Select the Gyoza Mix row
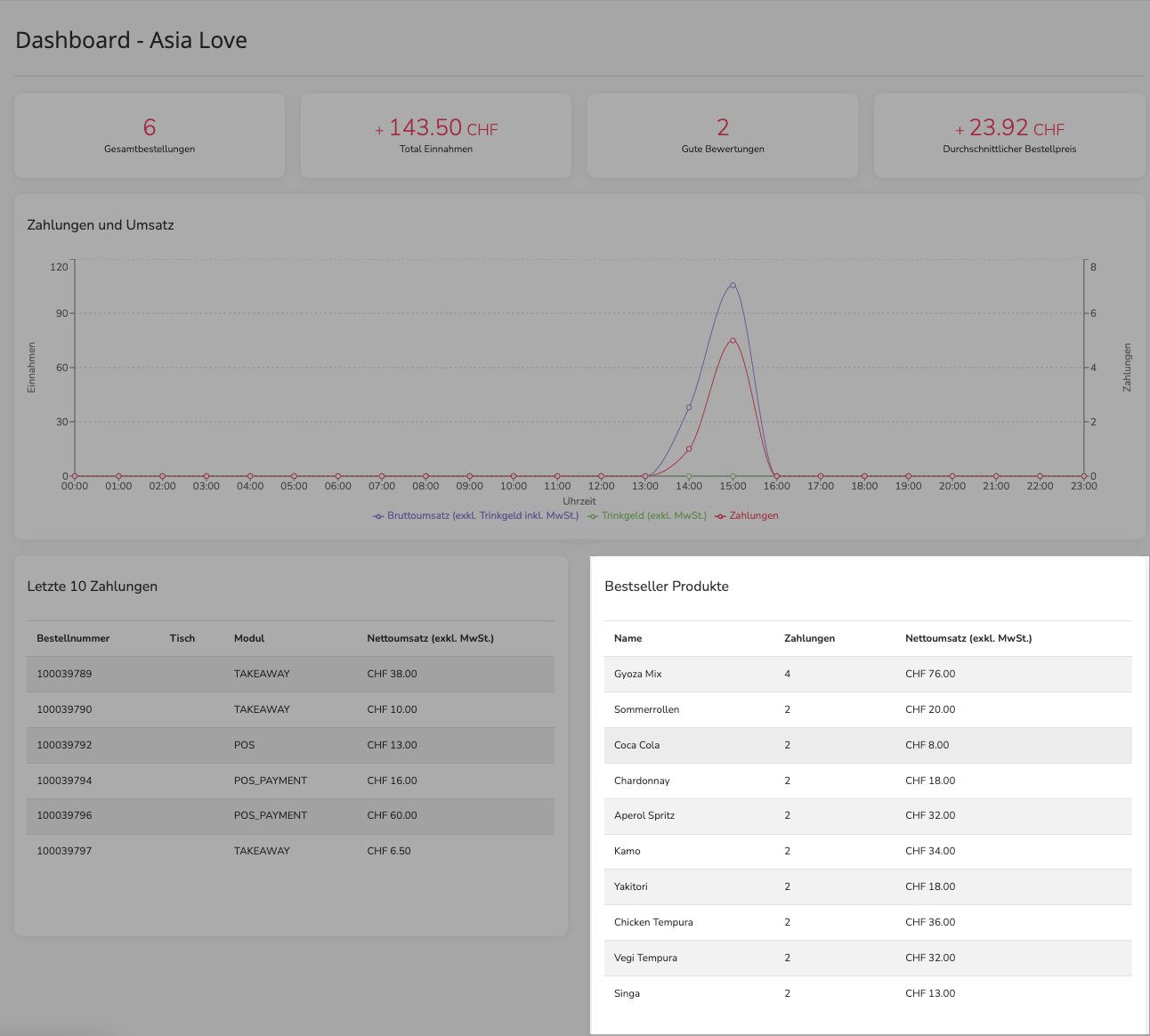 point(868,674)
